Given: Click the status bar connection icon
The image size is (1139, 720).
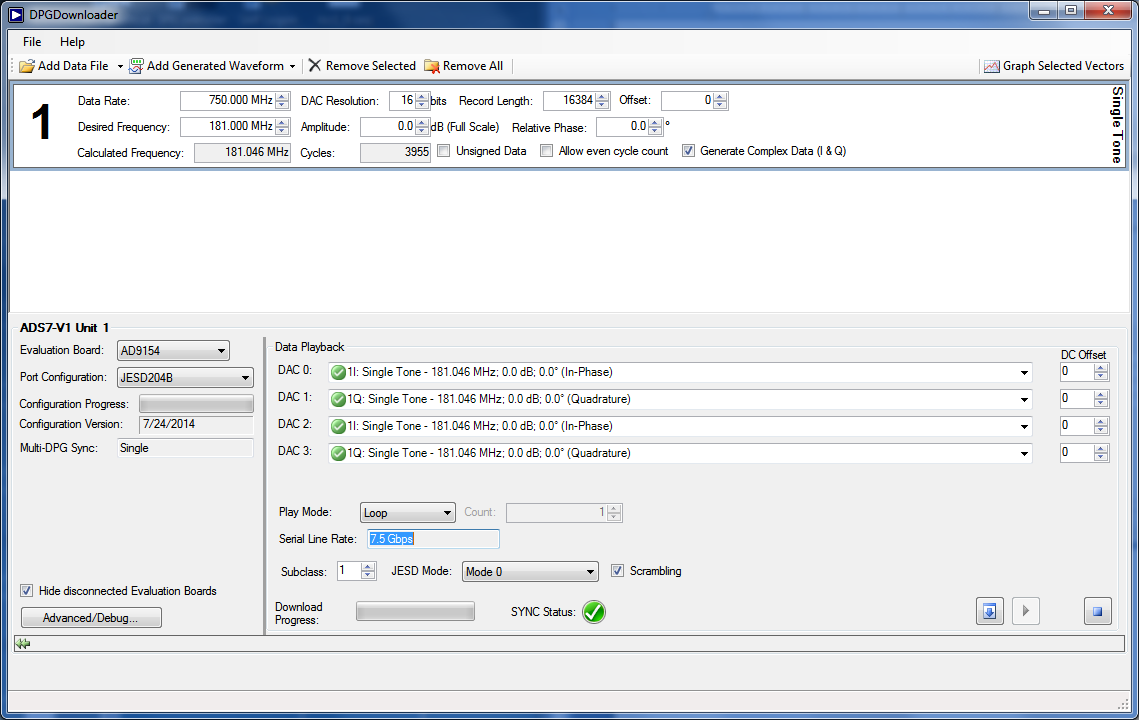Looking at the screenshot, I should [x=22, y=644].
